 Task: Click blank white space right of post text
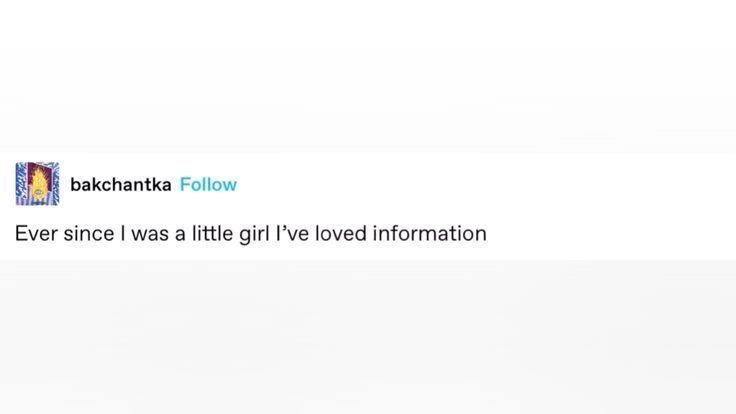(x=610, y=234)
